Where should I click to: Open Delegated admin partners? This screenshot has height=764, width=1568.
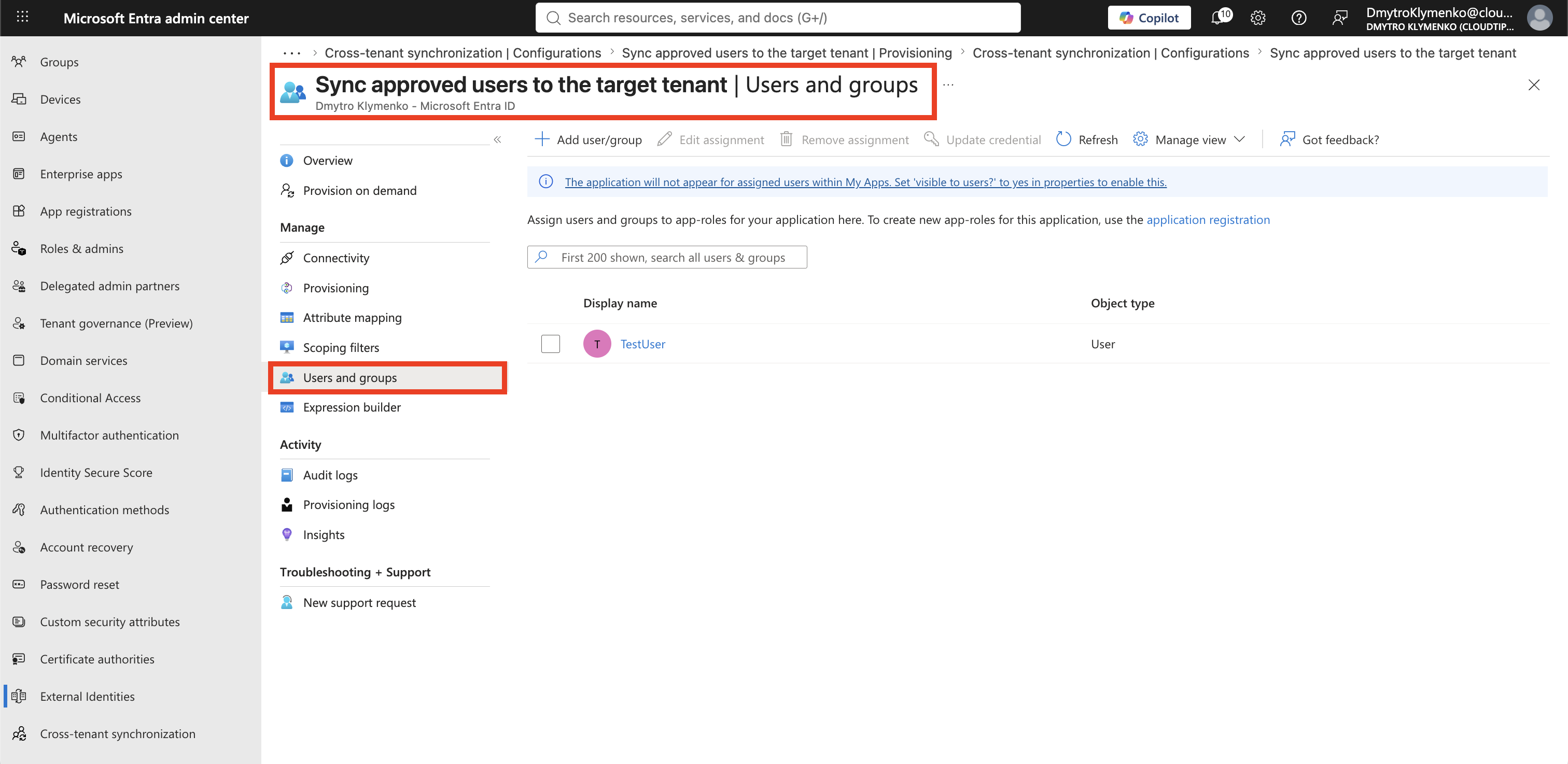109,286
